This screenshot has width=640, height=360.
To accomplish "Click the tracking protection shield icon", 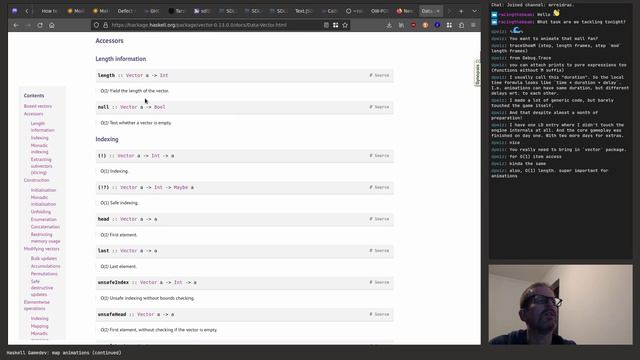I will coord(96,25).
